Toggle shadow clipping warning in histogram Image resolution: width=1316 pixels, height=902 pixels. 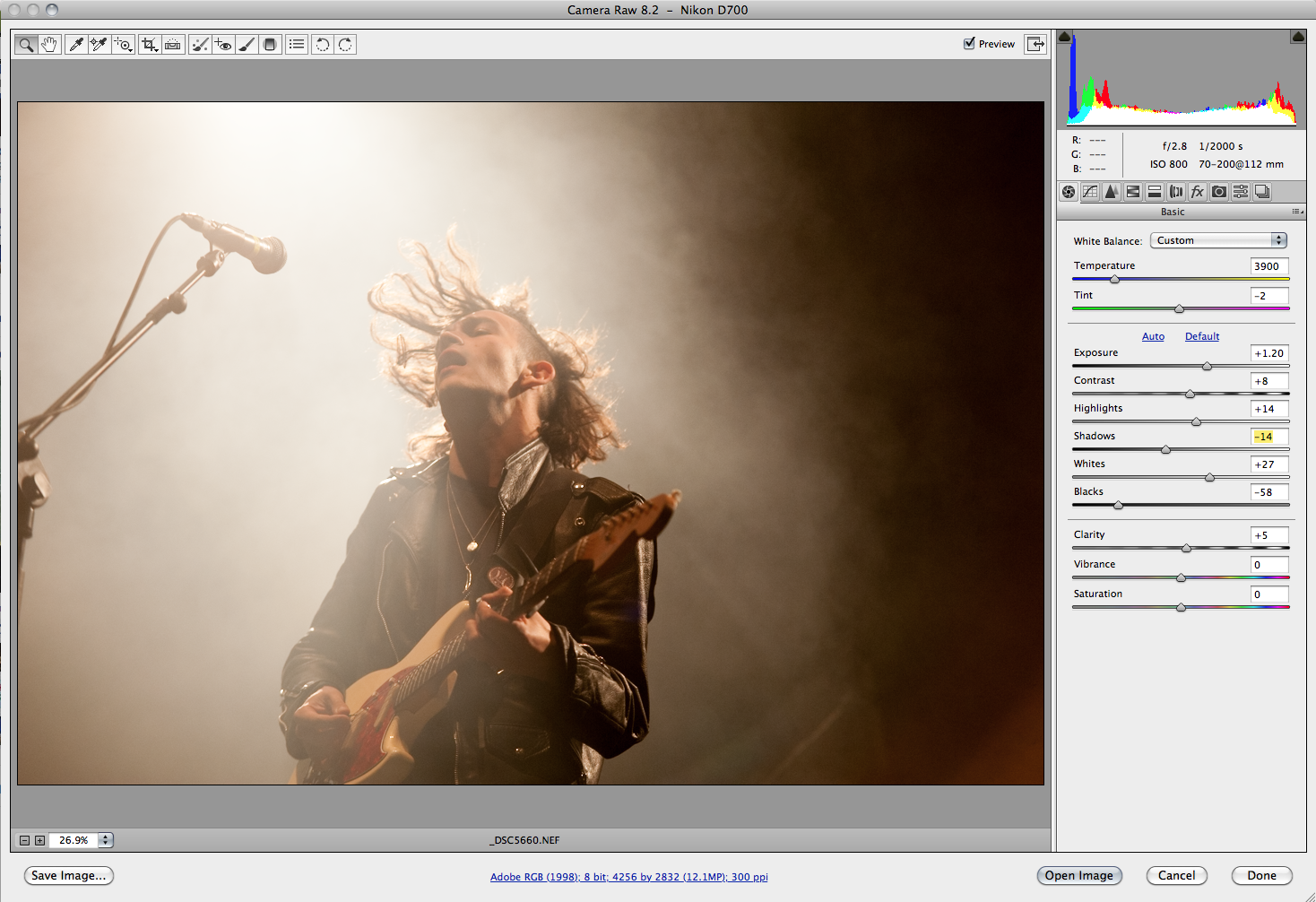[1065, 37]
